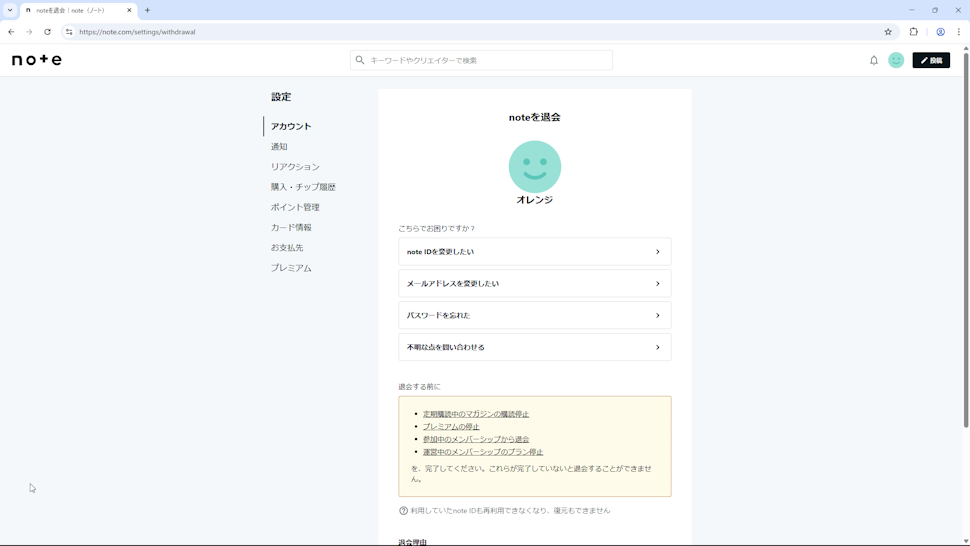Click chevron on 問い合わせる row
Viewport: 970px width, 546px height.
coord(658,347)
